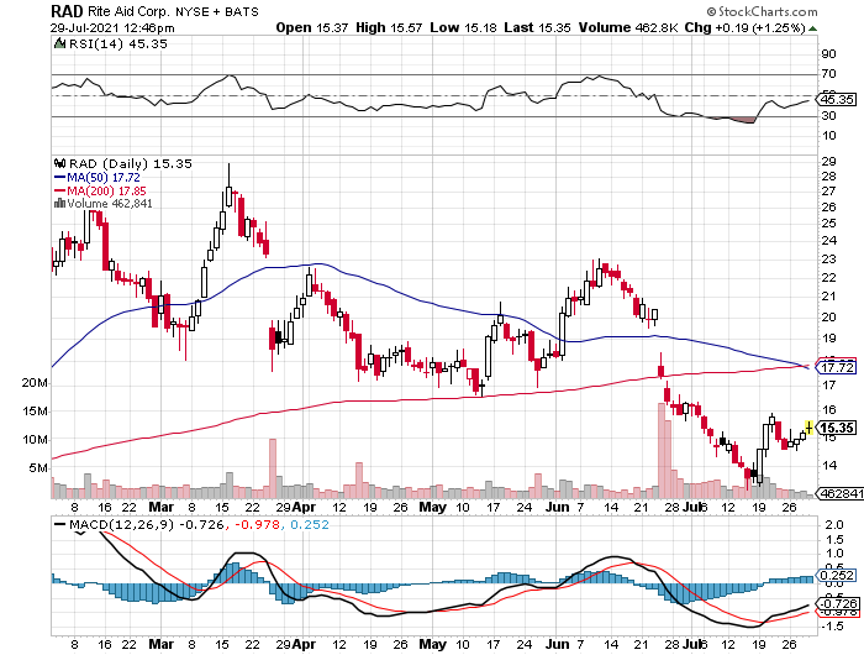Image resolution: width=864 pixels, height=656 pixels.
Task: Click the NYSE + BATS exchange label
Action: pyautogui.click(x=217, y=12)
